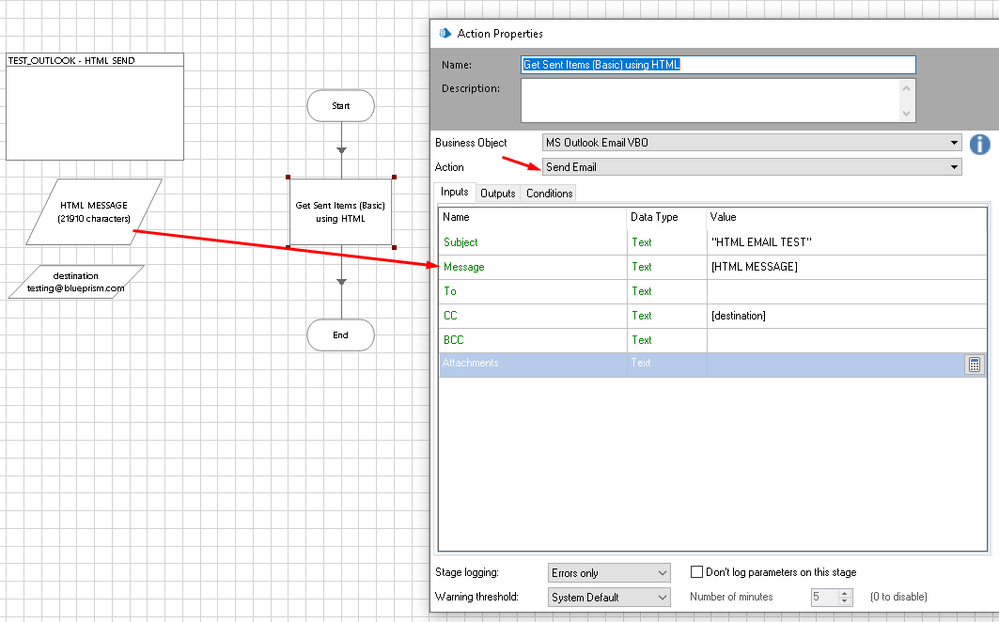This screenshot has height=622, width=999.
Task: Select the Subject parameter name
Action: point(461,242)
